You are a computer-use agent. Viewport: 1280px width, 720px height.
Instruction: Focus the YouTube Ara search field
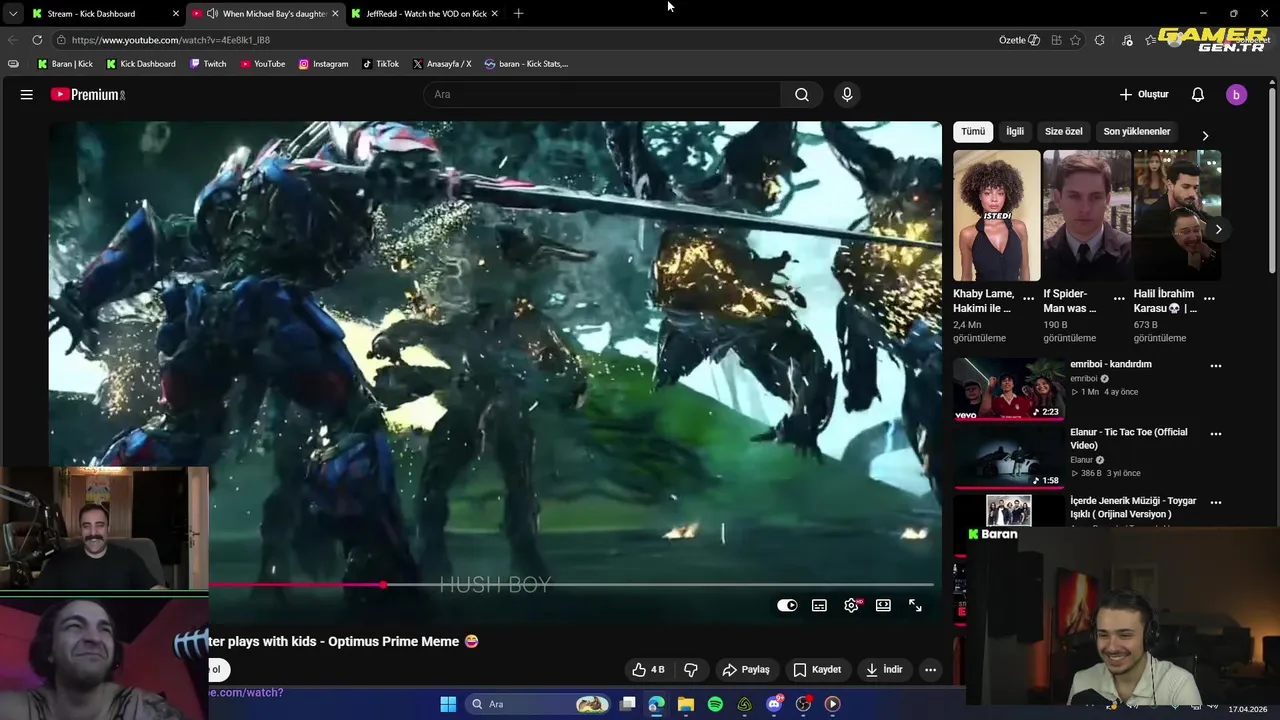pyautogui.click(x=602, y=94)
